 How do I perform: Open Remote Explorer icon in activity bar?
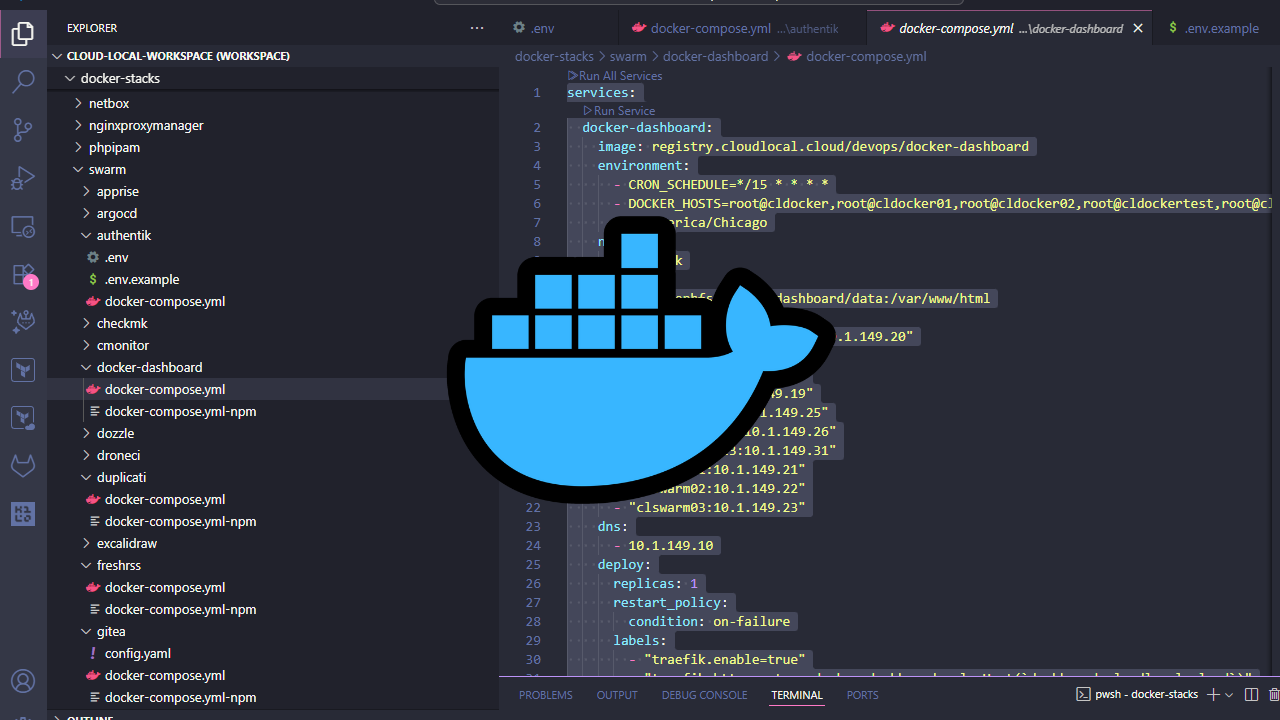[23, 227]
